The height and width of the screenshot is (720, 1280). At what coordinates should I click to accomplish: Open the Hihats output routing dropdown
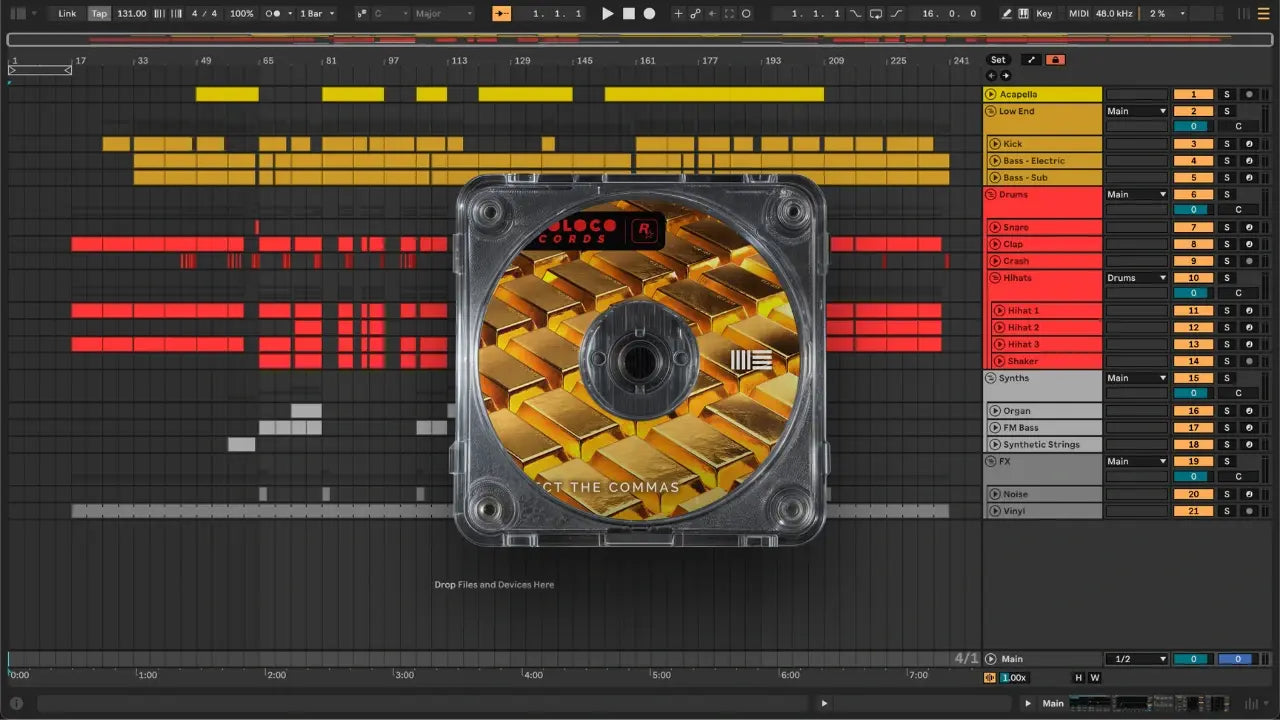coord(1136,278)
